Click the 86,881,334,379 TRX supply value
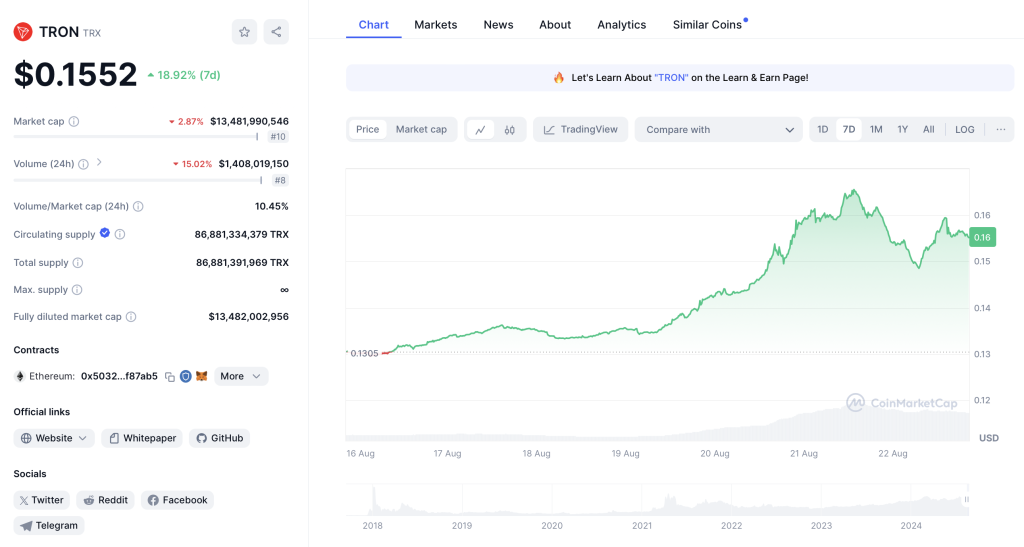 coord(242,234)
